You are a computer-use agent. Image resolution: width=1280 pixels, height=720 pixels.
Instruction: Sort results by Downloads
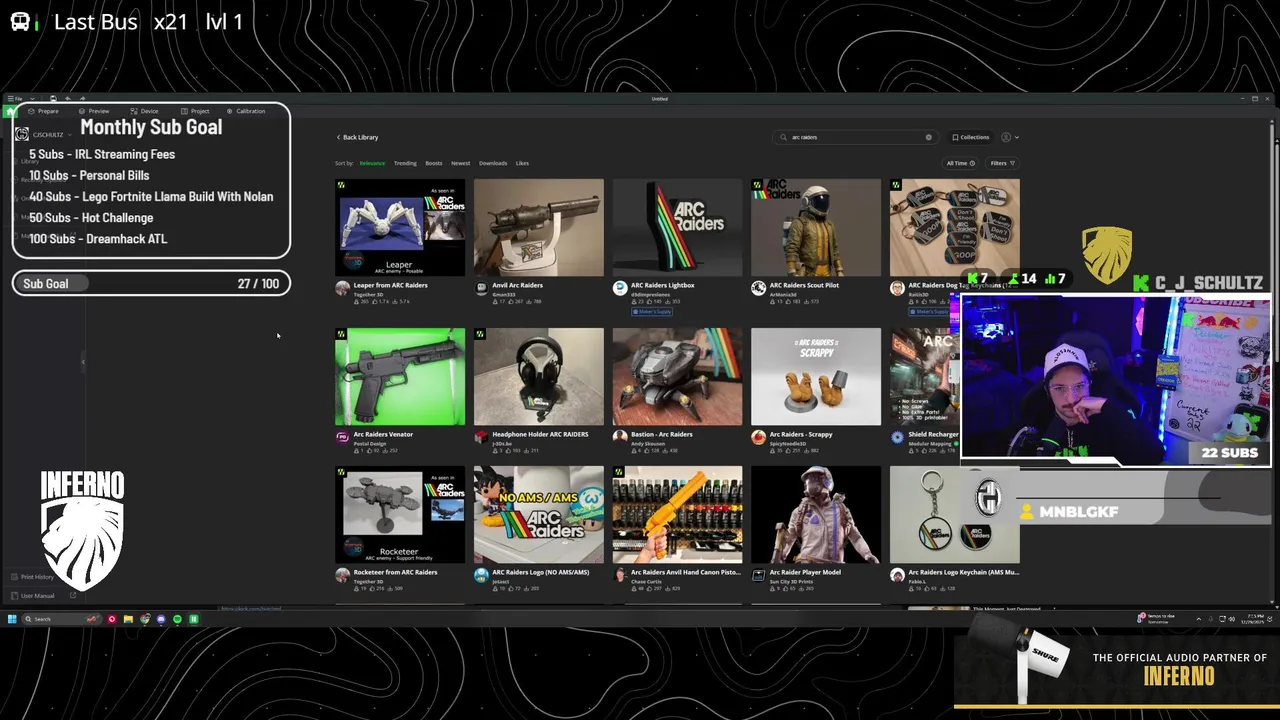(493, 163)
